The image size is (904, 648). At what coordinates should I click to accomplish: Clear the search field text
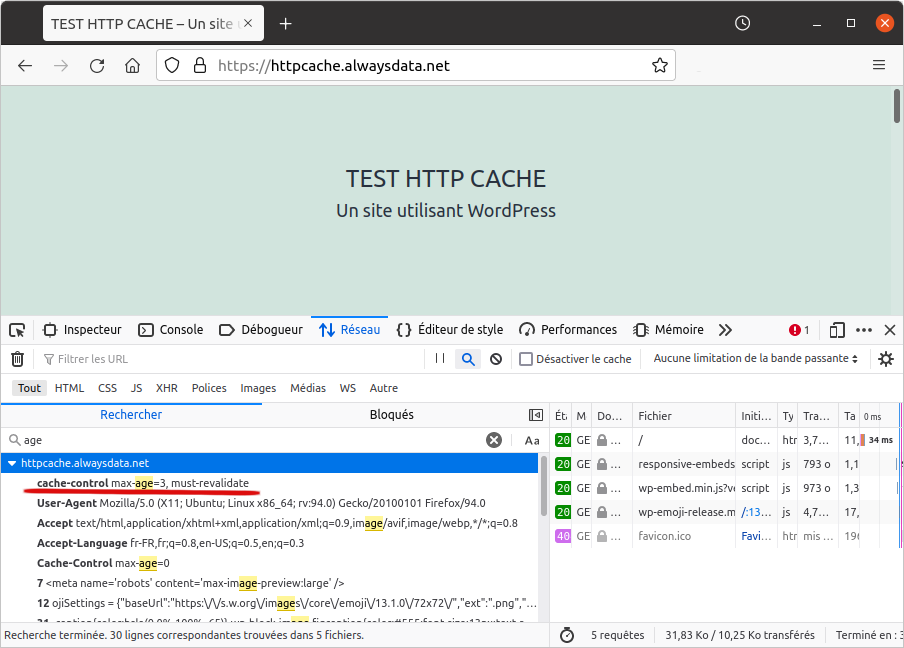coord(494,440)
